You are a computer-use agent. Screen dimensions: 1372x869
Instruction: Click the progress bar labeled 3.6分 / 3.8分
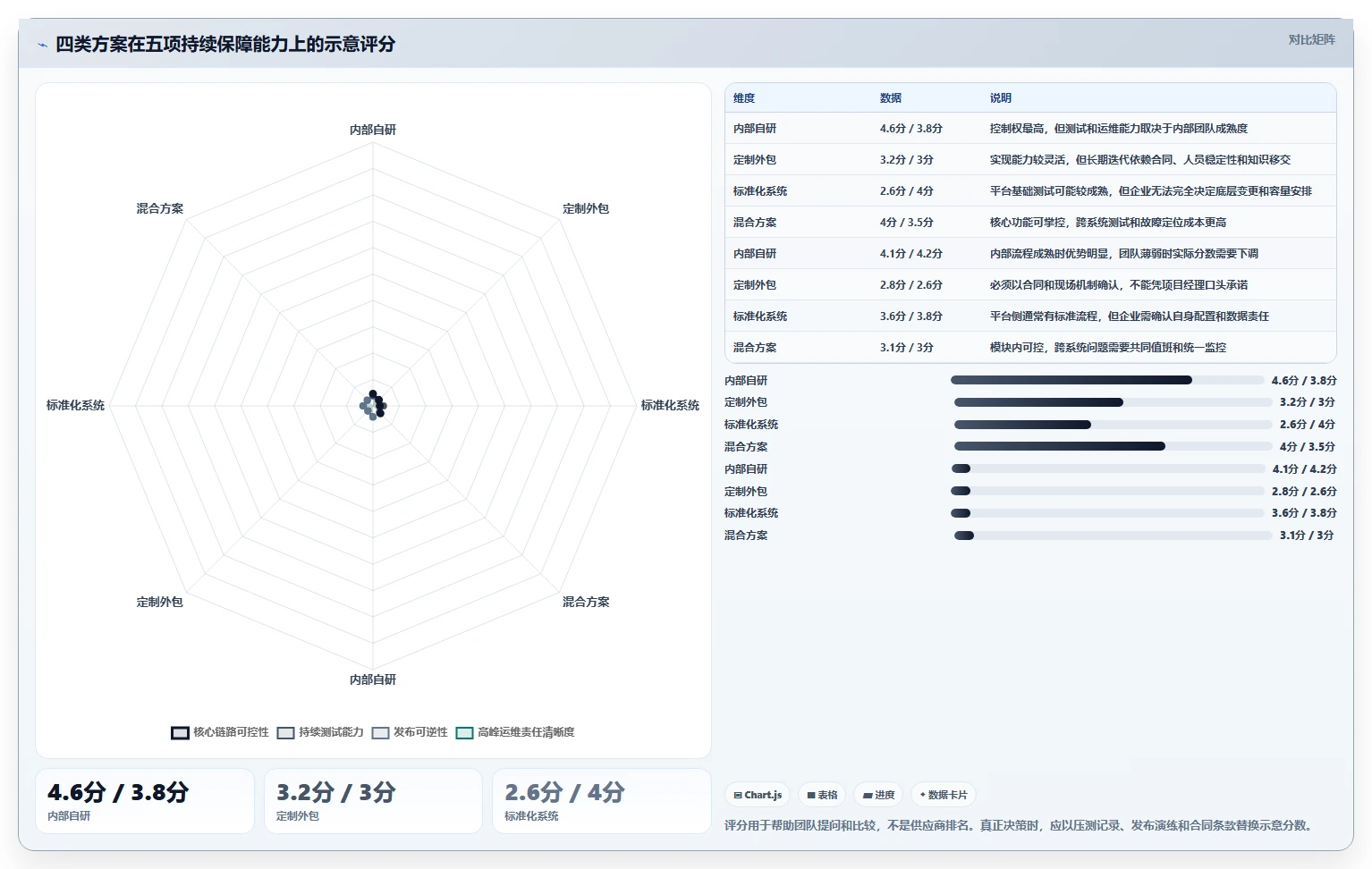[1107, 513]
